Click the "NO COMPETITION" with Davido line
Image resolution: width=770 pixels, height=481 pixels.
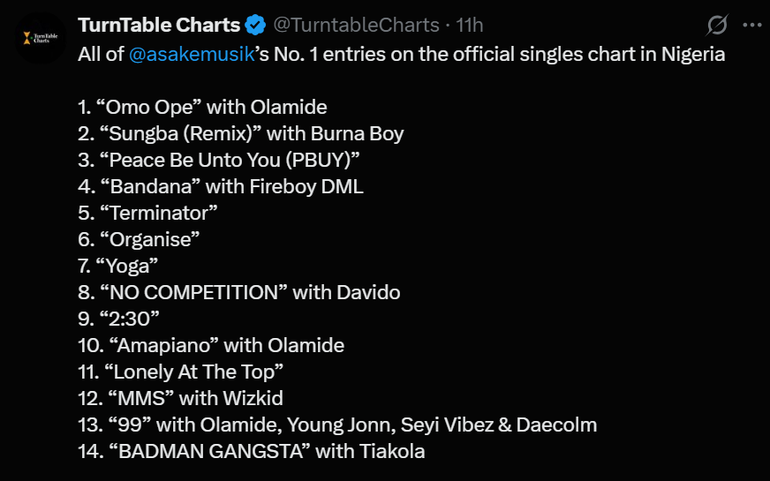pyautogui.click(x=238, y=292)
